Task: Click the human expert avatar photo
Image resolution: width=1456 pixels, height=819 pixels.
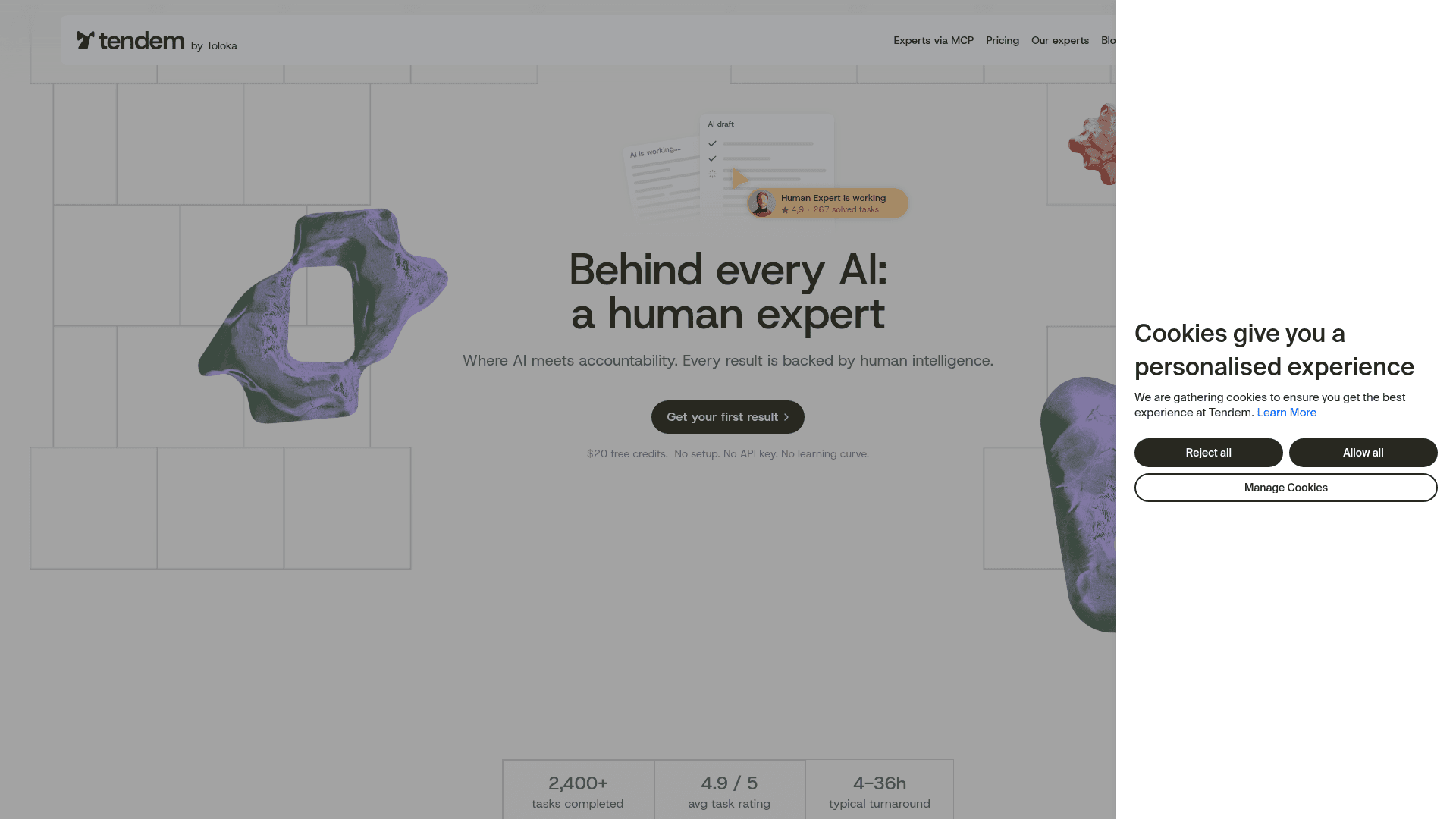Action: [761, 203]
